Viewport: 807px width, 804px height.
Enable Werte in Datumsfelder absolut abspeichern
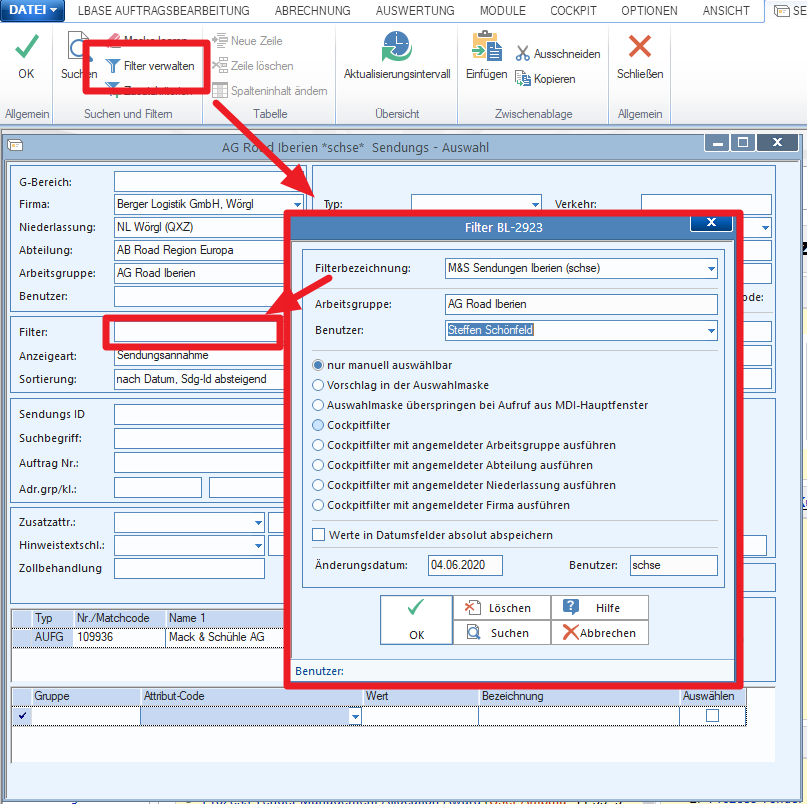point(319,535)
